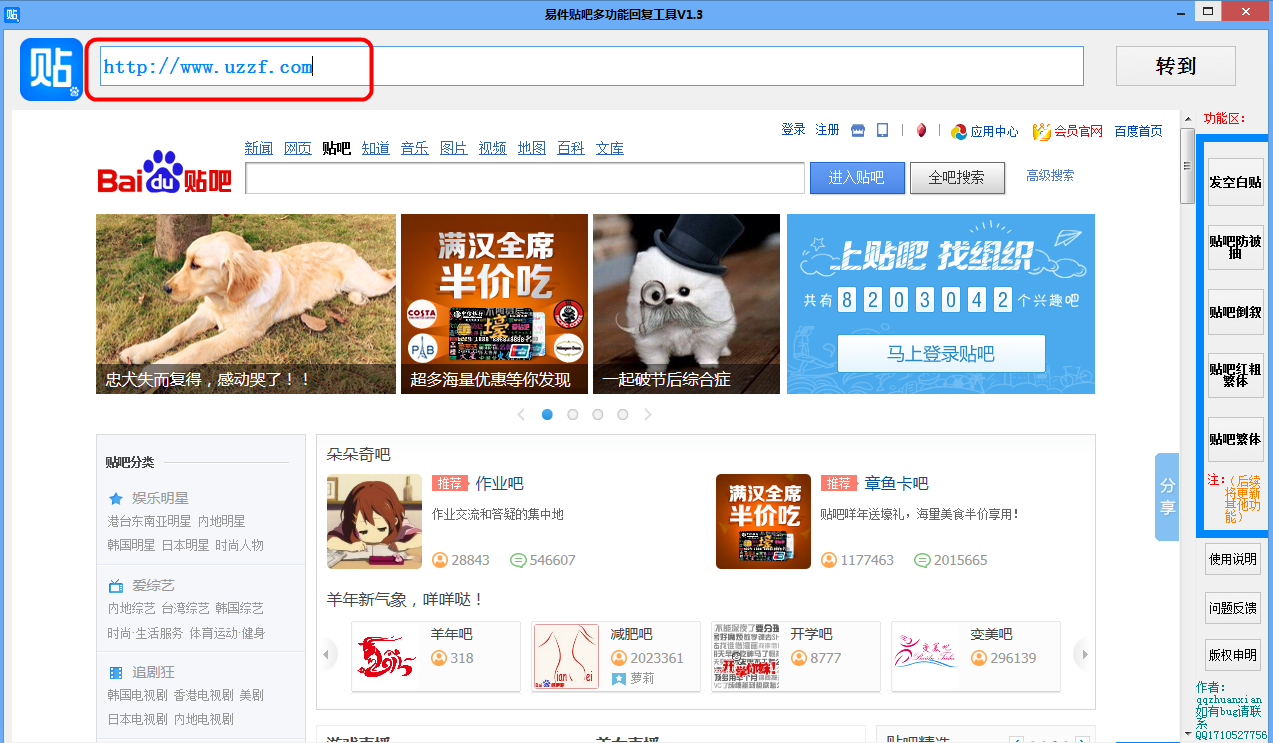
Task: Open the 变美吧 card
Action: coord(976,656)
